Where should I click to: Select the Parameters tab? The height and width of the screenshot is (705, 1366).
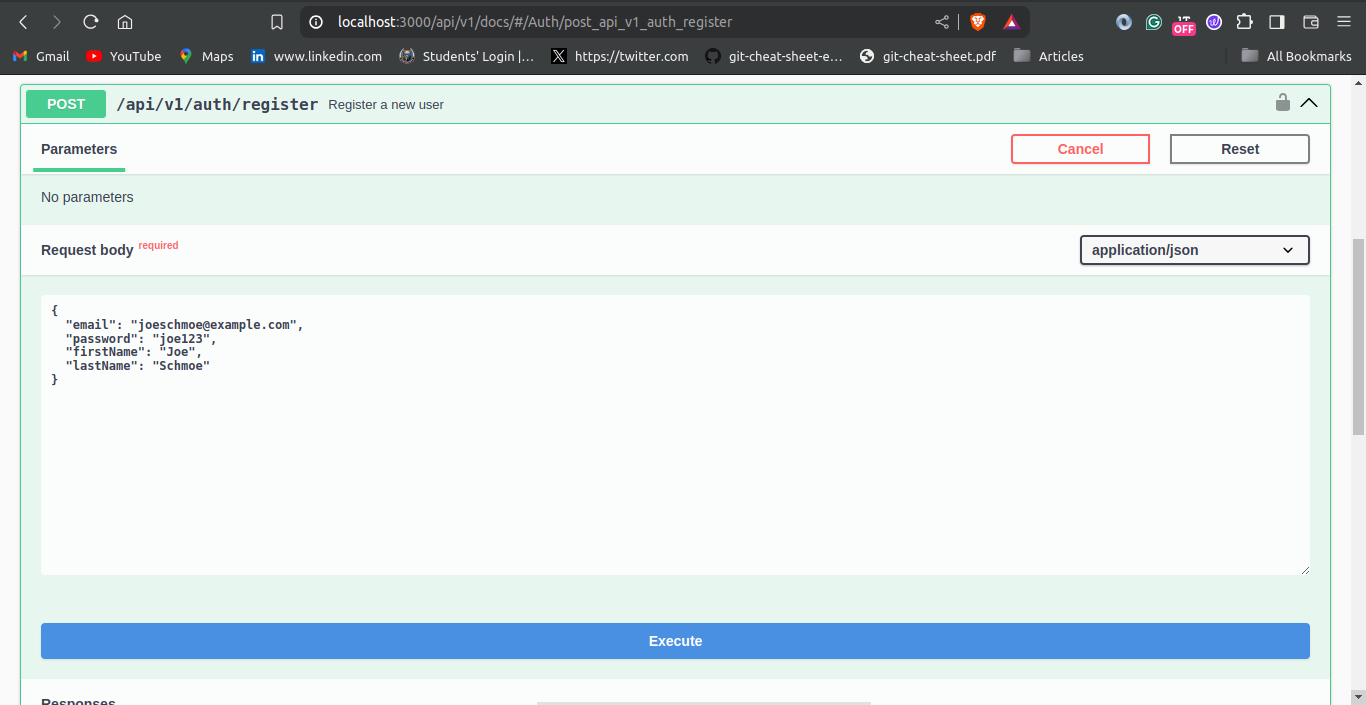tap(79, 149)
